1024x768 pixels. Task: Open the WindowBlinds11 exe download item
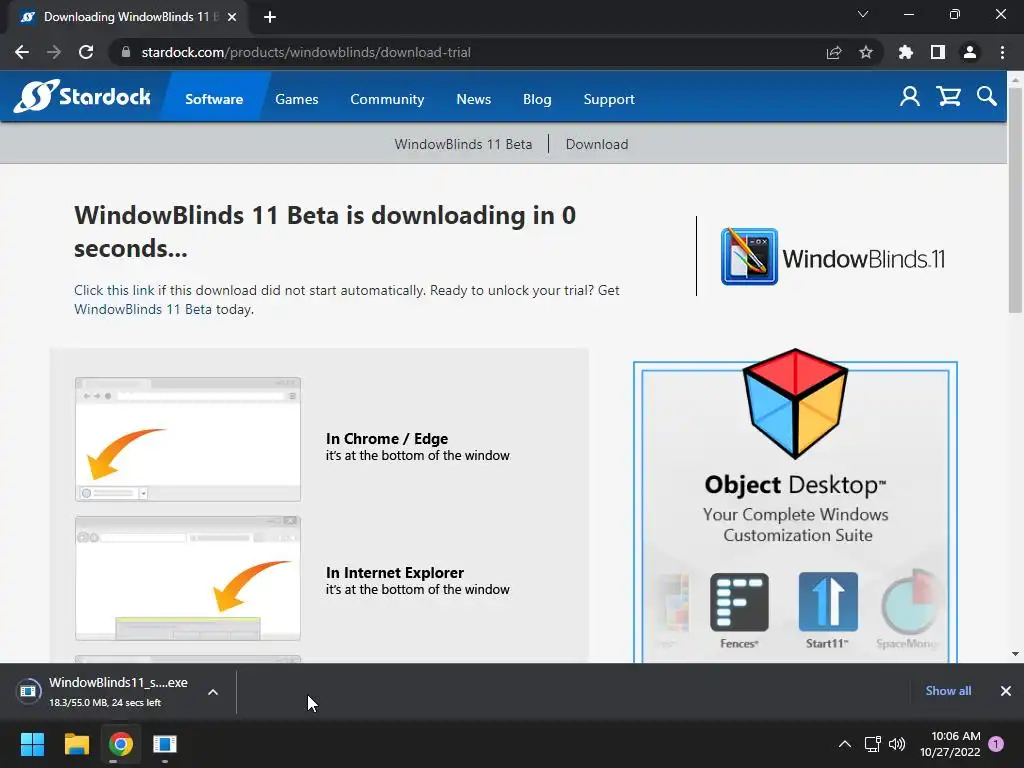pyautogui.click(x=118, y=691)
